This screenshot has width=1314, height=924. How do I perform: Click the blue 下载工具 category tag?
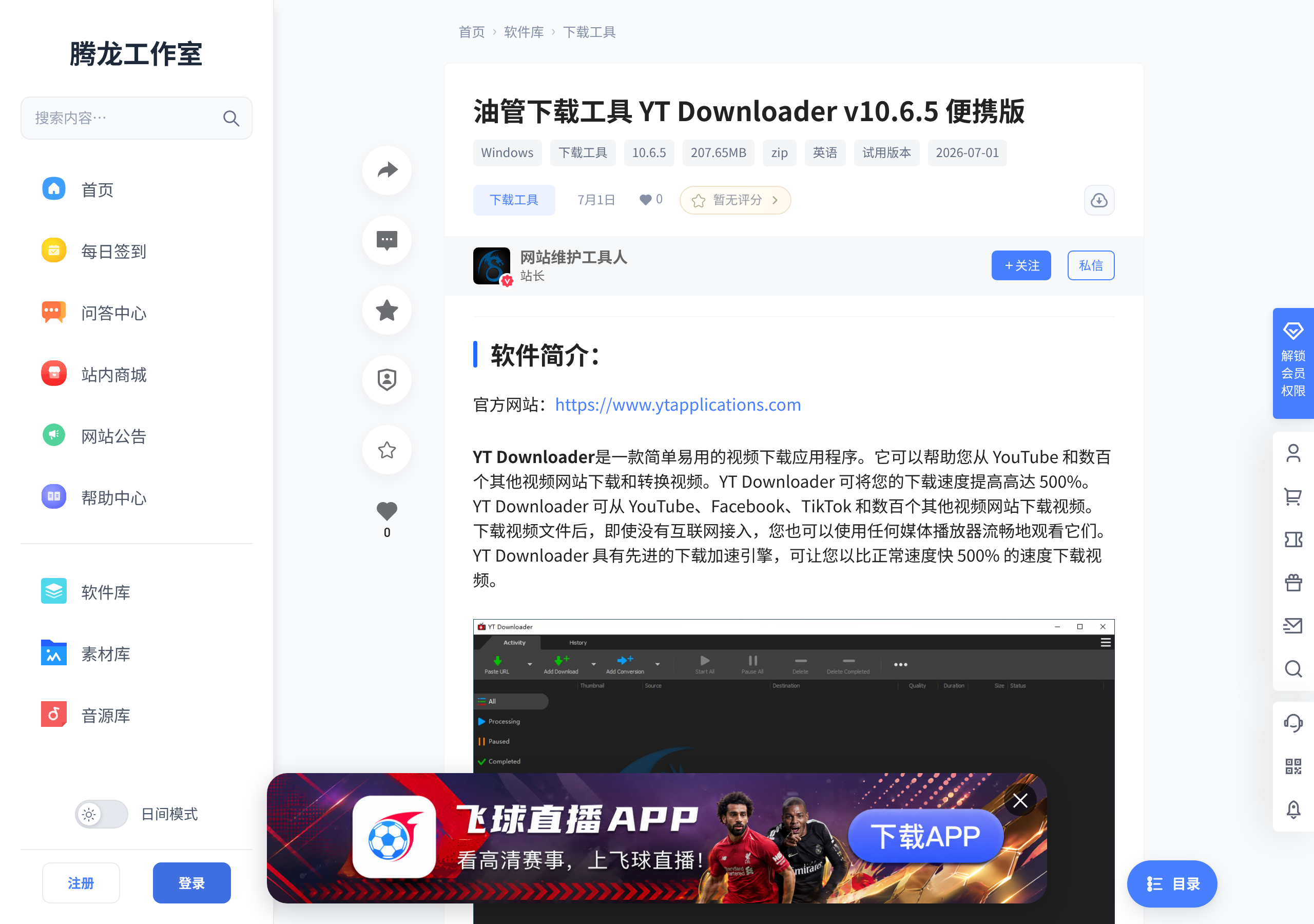(513, 200)
